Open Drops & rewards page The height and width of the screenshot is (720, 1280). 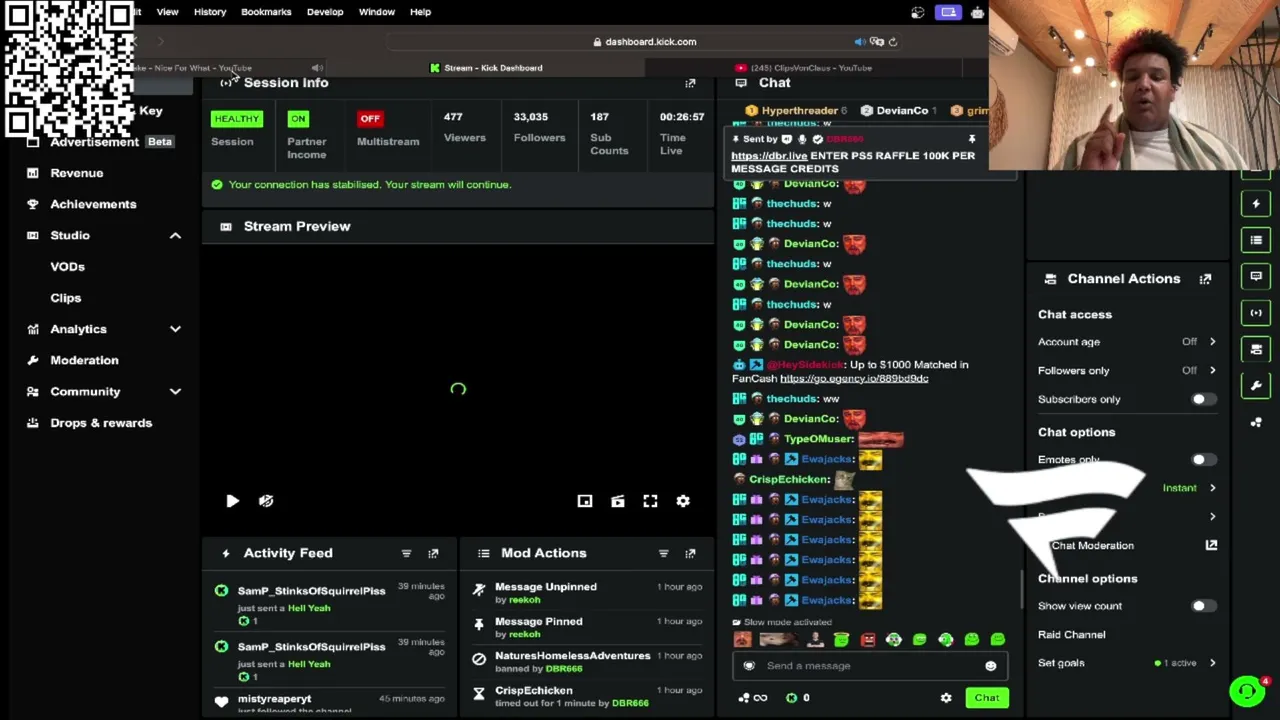tap(101, 423)
